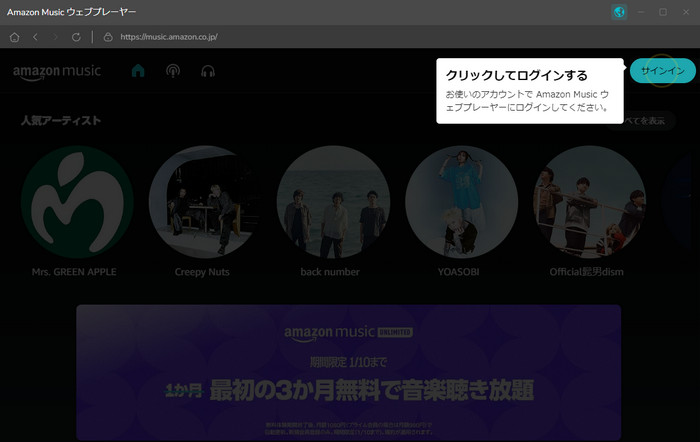Click the Amazon Music logo
The width and height of the screenshot is (700, 442).
pyautogui.click(x=57, y=72)
